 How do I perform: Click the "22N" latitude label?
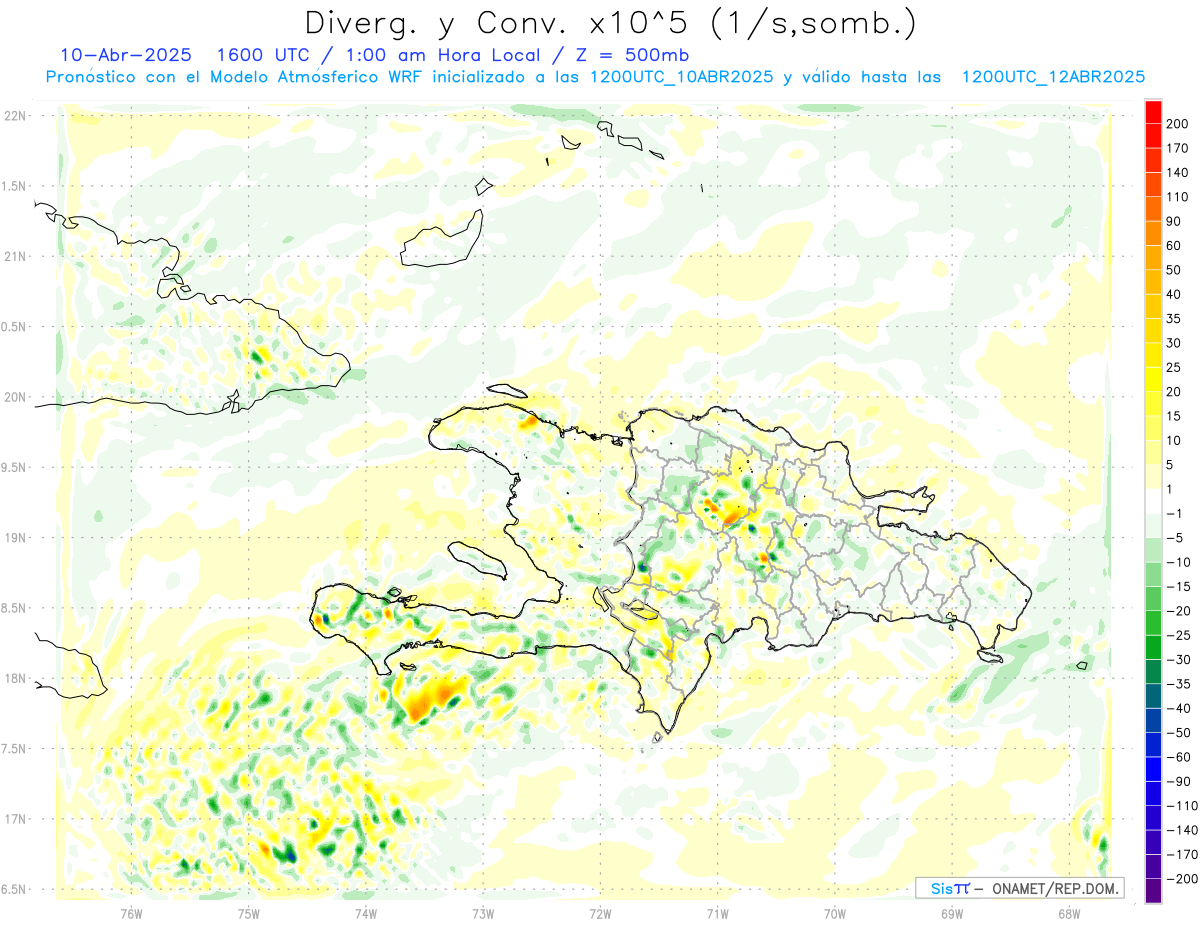pos(14,116)
